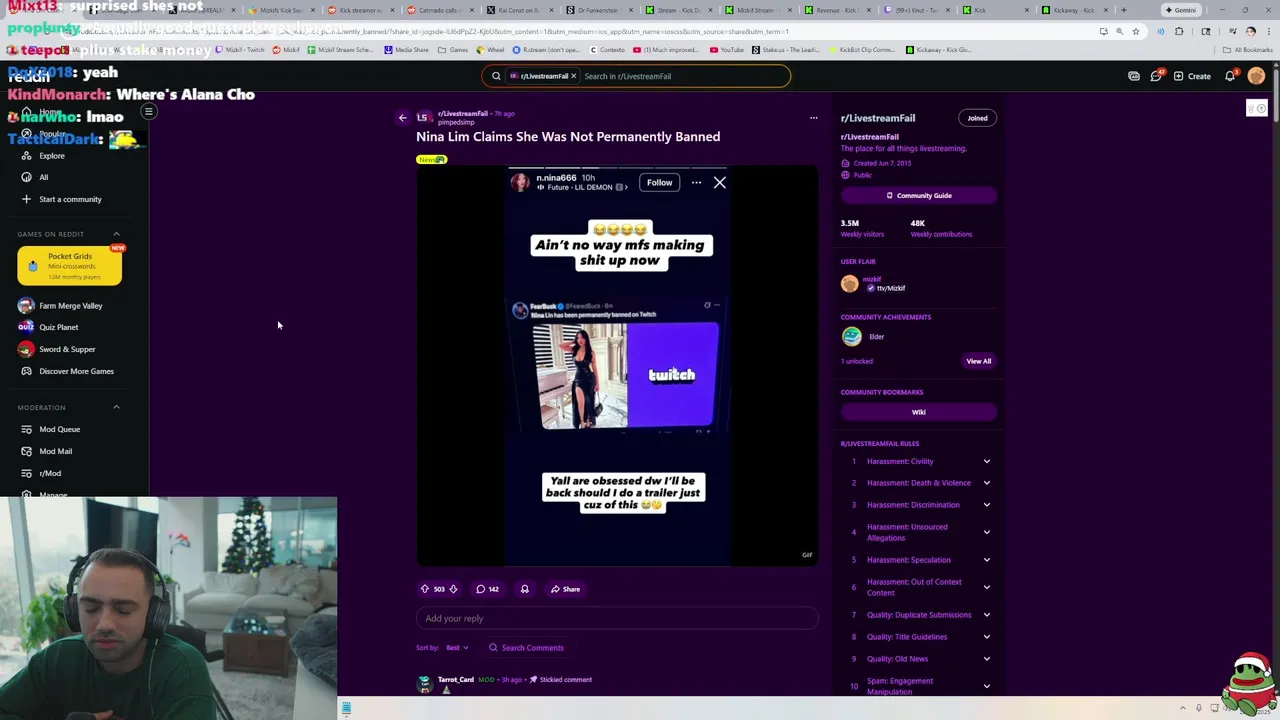This screenshot has height=720, width=1280.
Task: Select Start a community
Action: pos(69,199)
